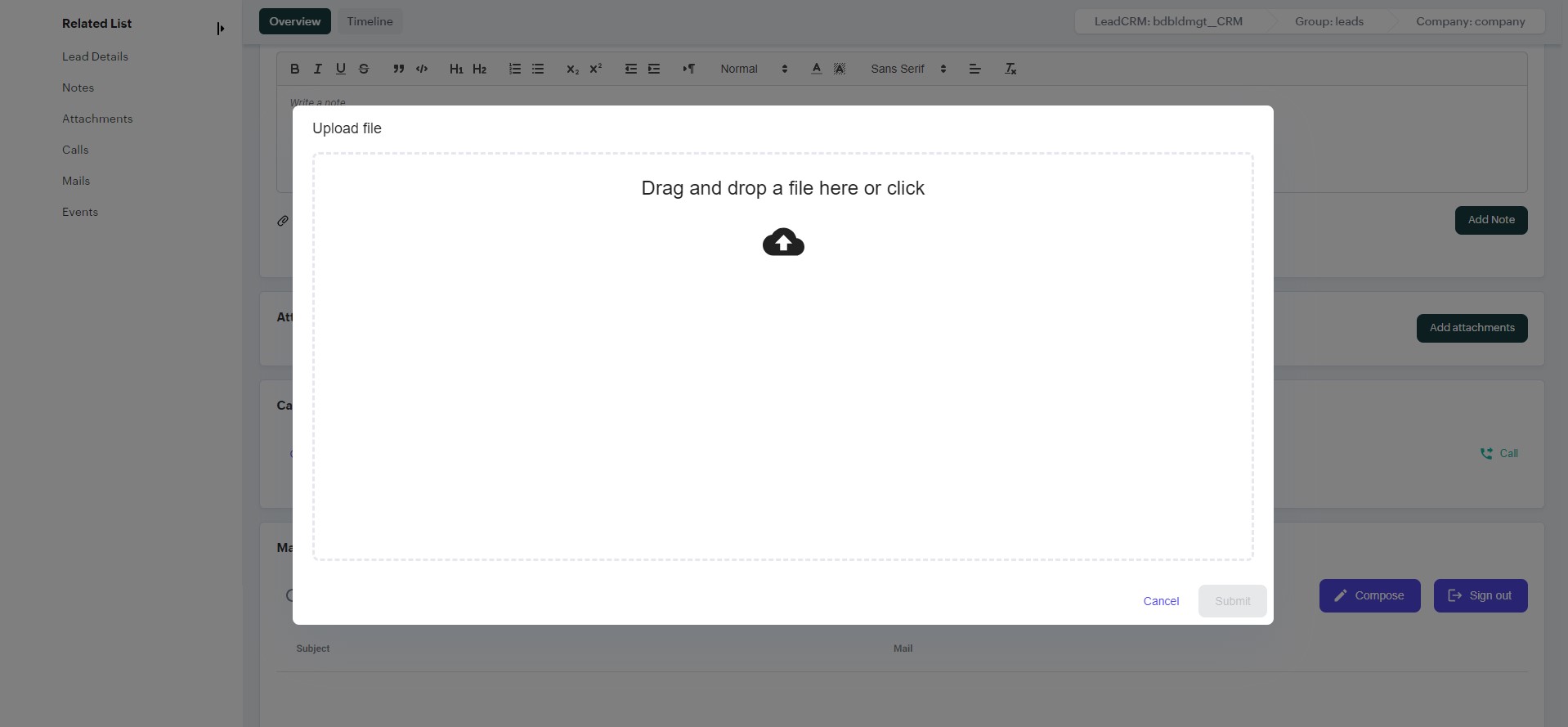Click the drag and drop file area
Screen dimensions: 1568x727
(783, 357)
